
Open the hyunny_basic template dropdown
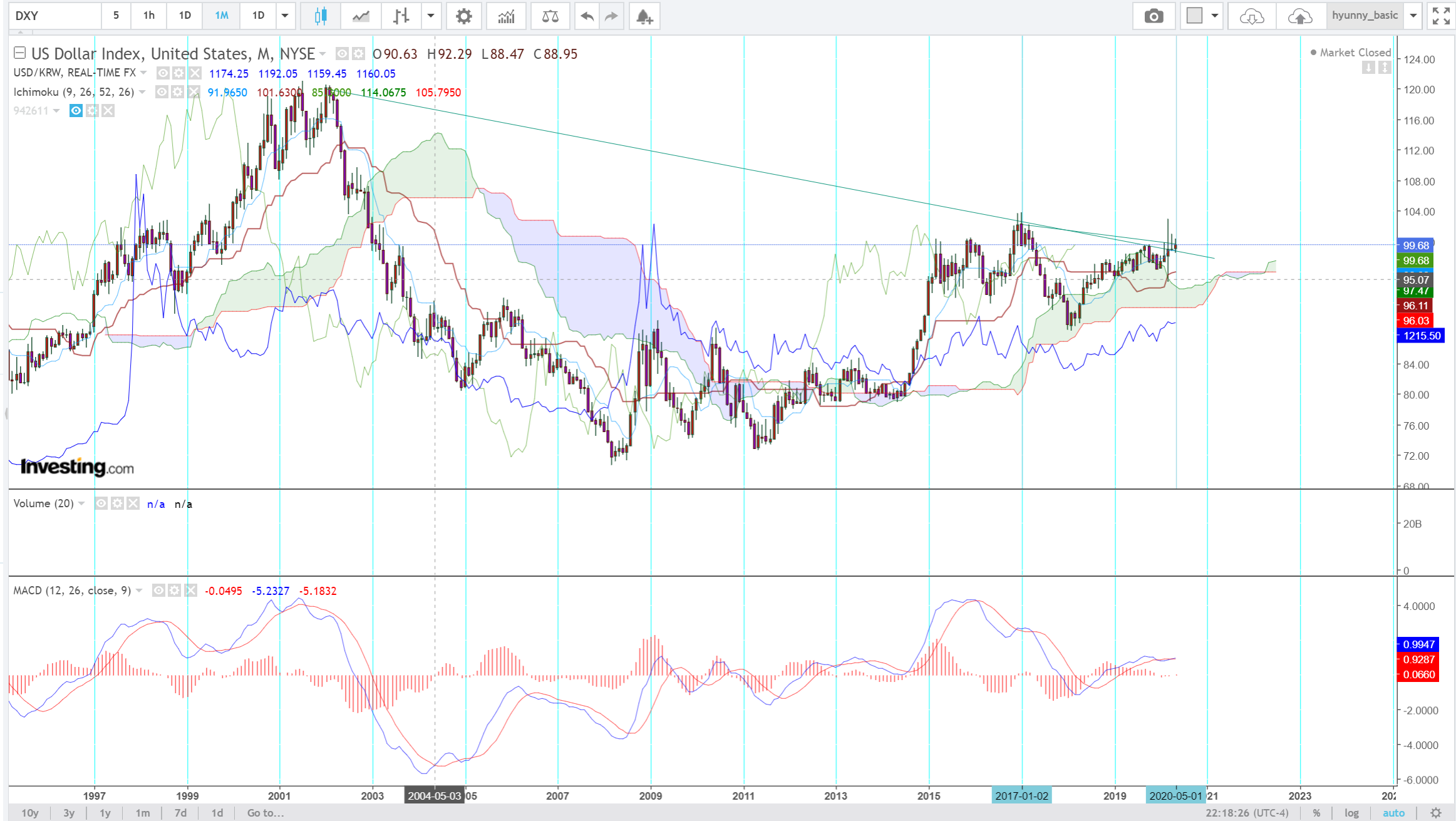(1413, 16)
